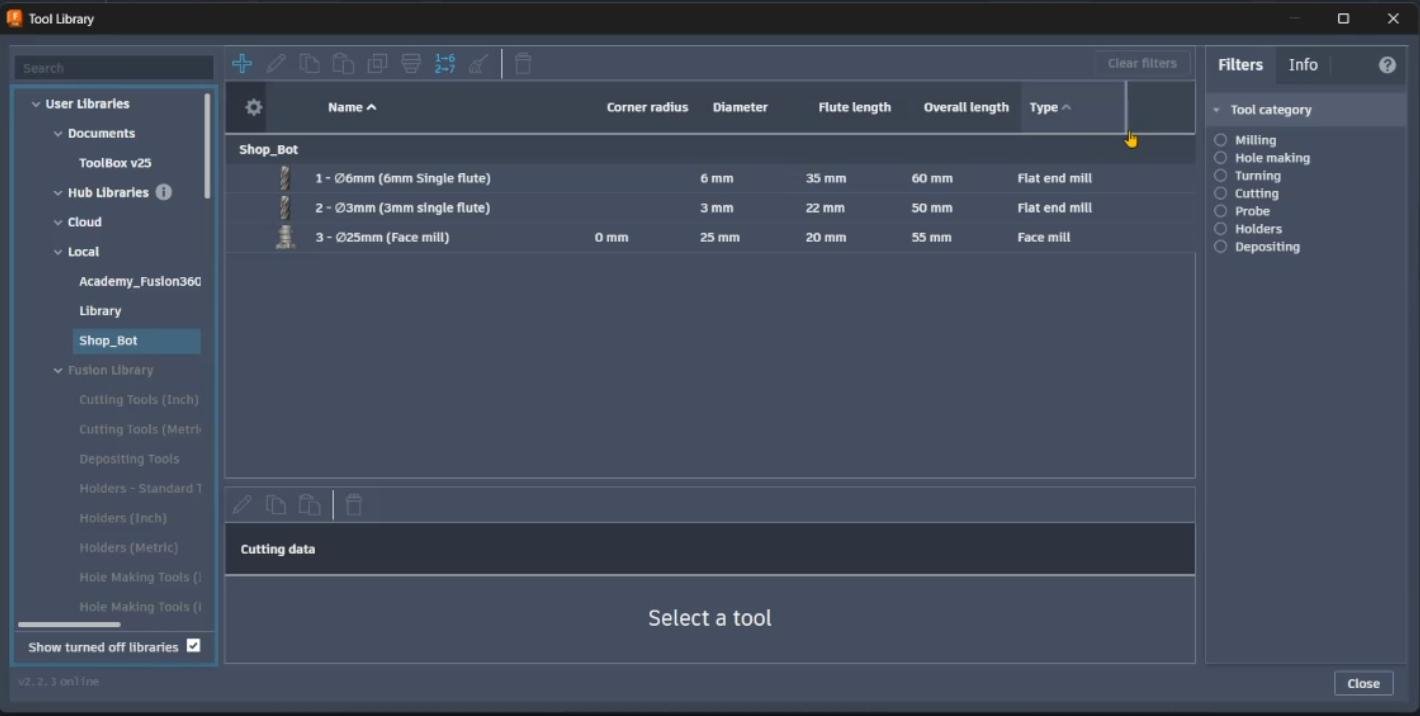Collapse the Documents tree node
1420x716 pixels.
[58, 133]
